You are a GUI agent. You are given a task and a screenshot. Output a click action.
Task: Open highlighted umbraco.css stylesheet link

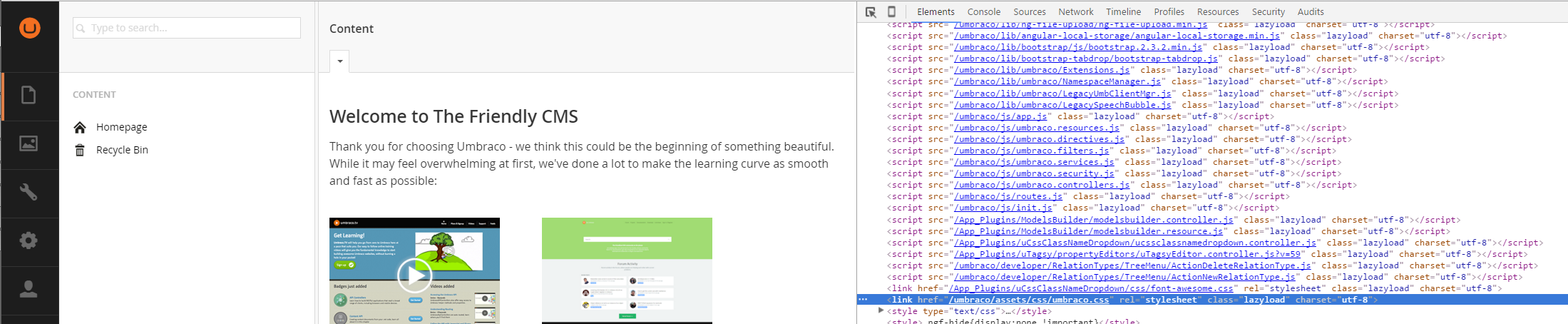tap(1029, 300)
